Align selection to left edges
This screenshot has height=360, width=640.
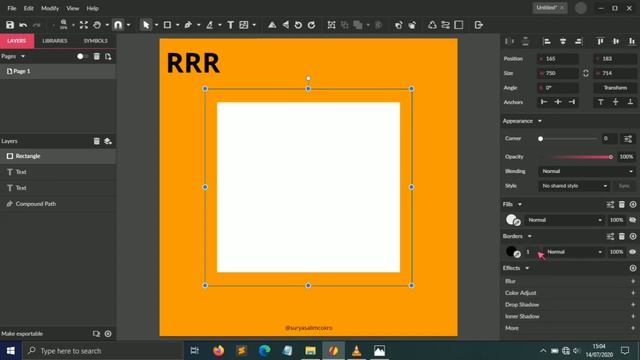[x=547, y=41]
